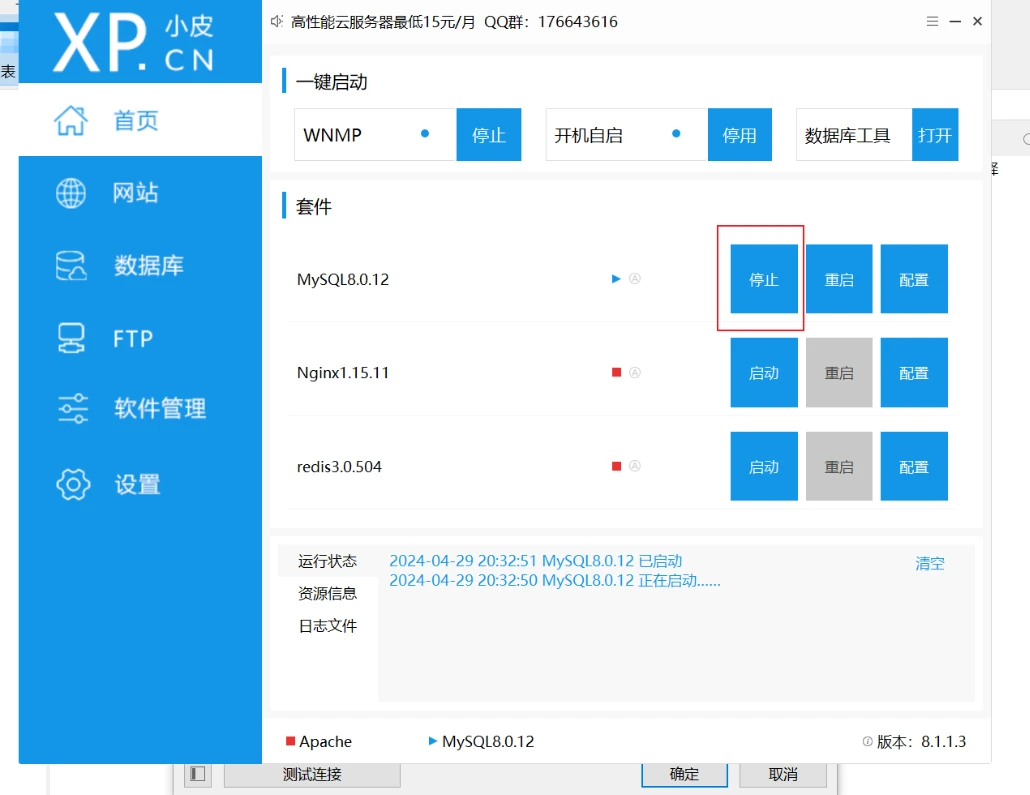Click the MySQL8.0.12 running play indicator
The height and width of the screenshot is (795, 1030).
coord(616,279)
